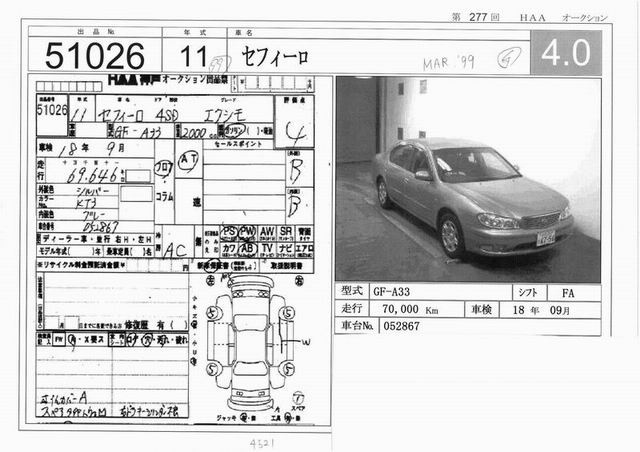Click the 4.0 auction grade box
The image size is (640, 452).
(566, 53)
